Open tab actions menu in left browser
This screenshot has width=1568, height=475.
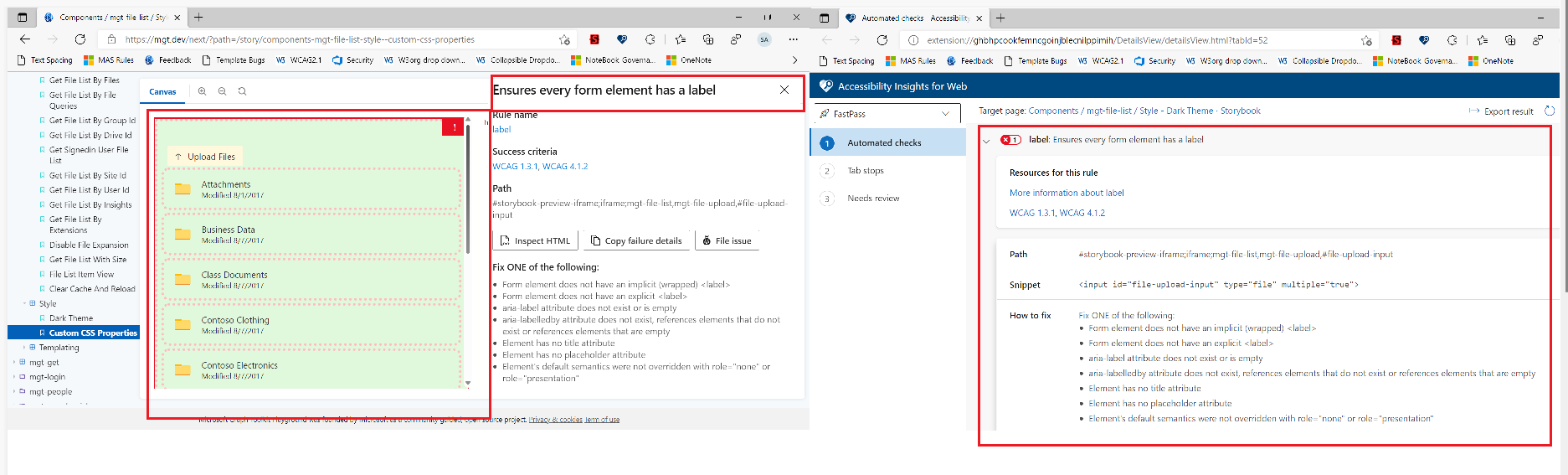tap(23, 17)
